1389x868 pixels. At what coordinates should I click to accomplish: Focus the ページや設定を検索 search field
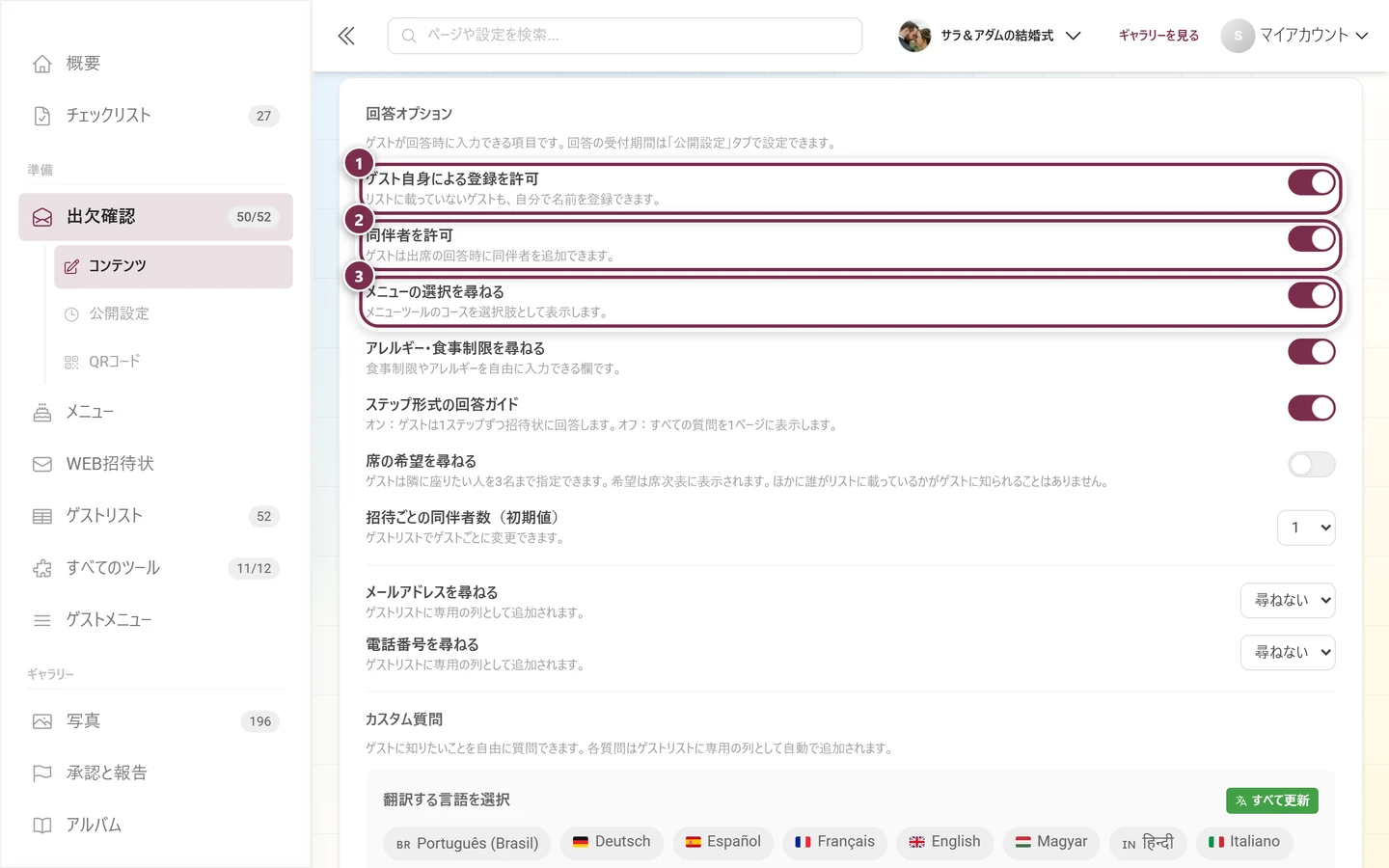(625, 36)
